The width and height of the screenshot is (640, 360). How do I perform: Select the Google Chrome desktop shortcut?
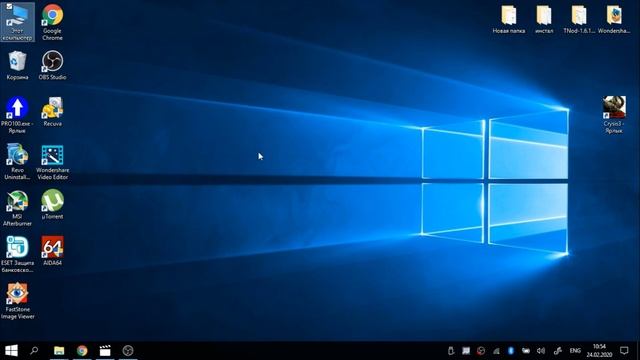click(52, 22)
